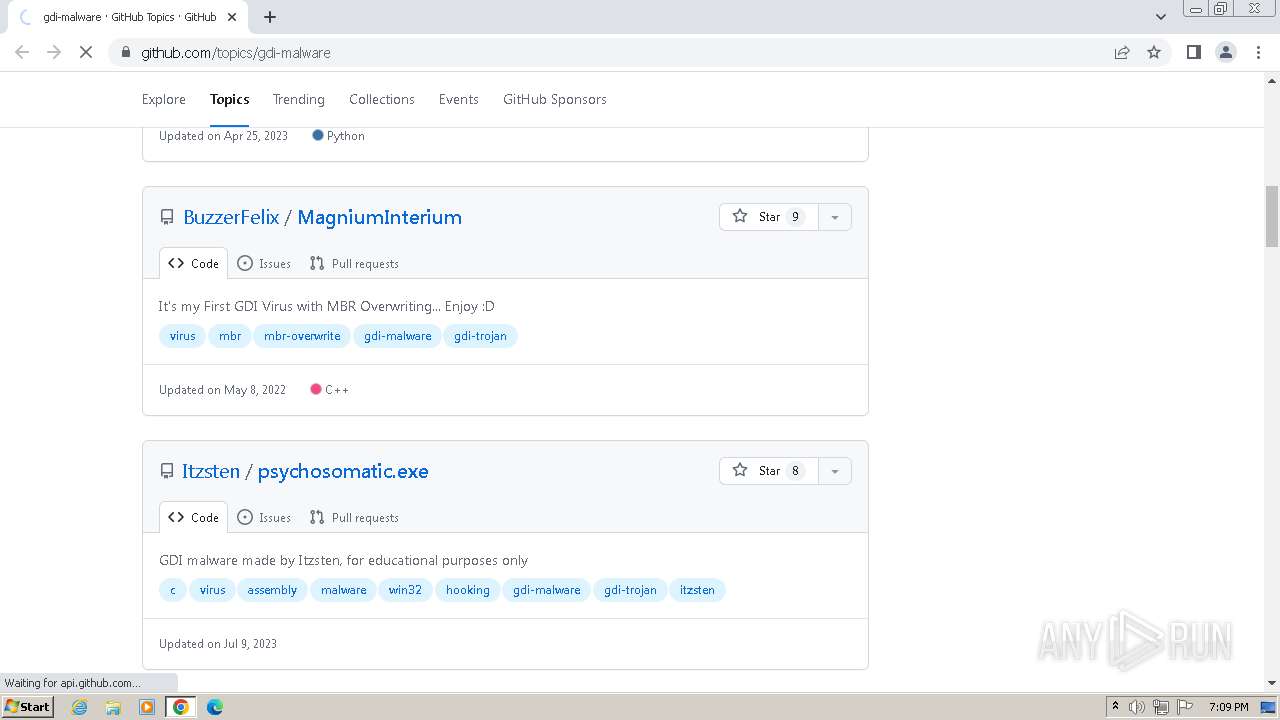Click the gdi-trojan tag under MagniumInterium

click(x=480, y=336)
